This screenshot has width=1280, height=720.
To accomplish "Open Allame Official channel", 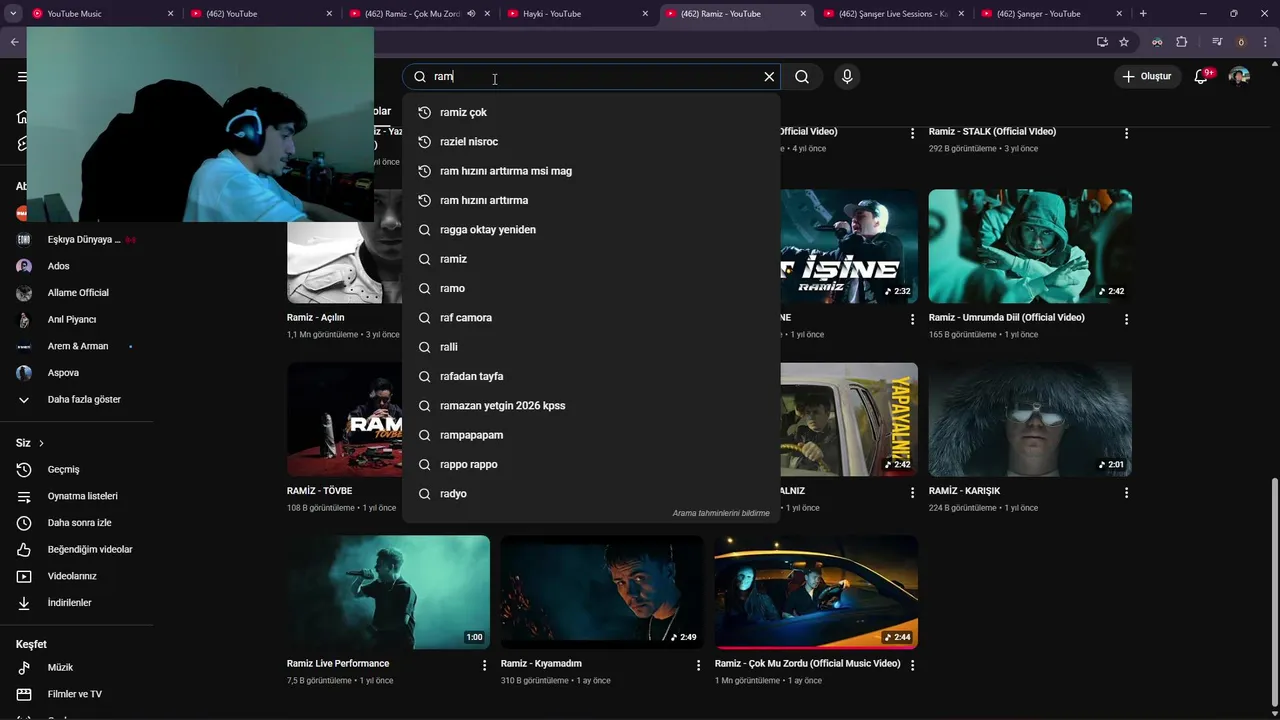I will tap(77, 293).
